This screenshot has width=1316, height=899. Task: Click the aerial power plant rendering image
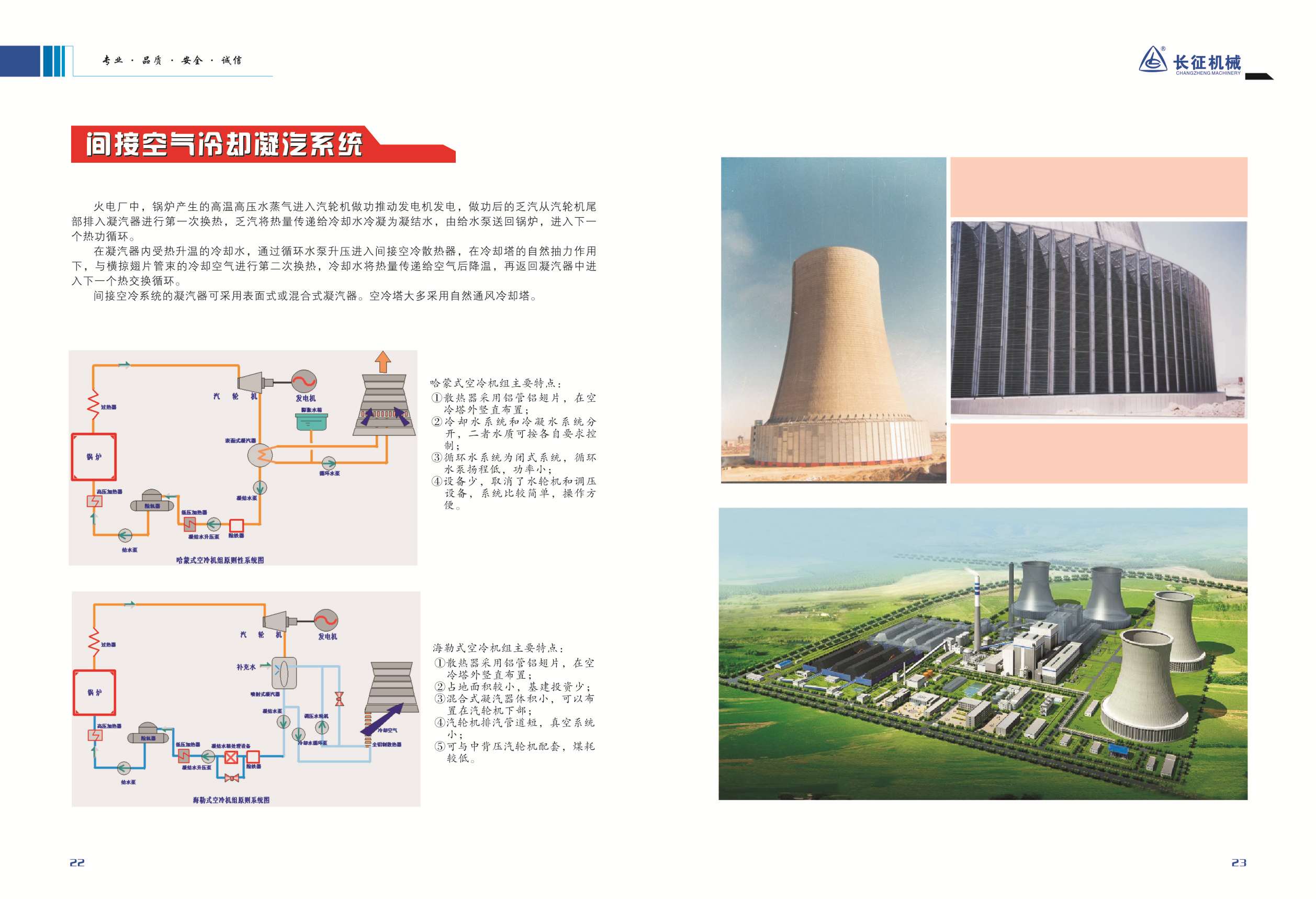[983, 654]
